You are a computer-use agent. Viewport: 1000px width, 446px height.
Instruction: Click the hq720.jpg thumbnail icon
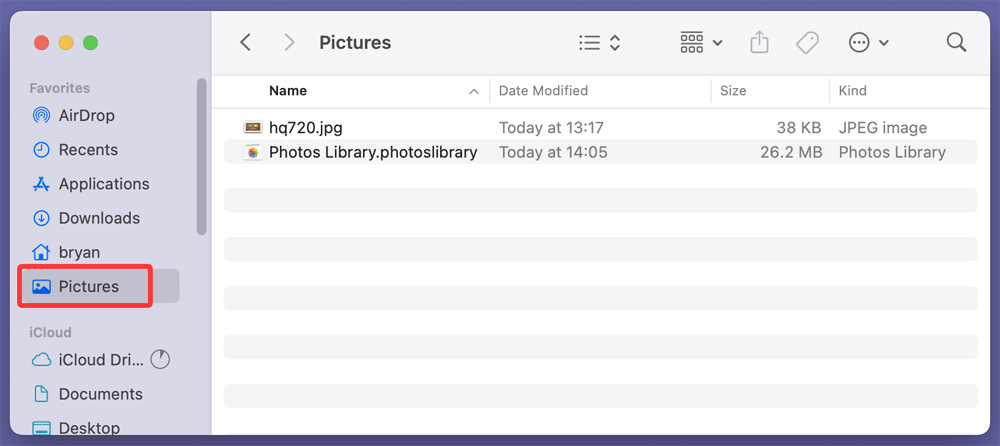pos(253,128)
